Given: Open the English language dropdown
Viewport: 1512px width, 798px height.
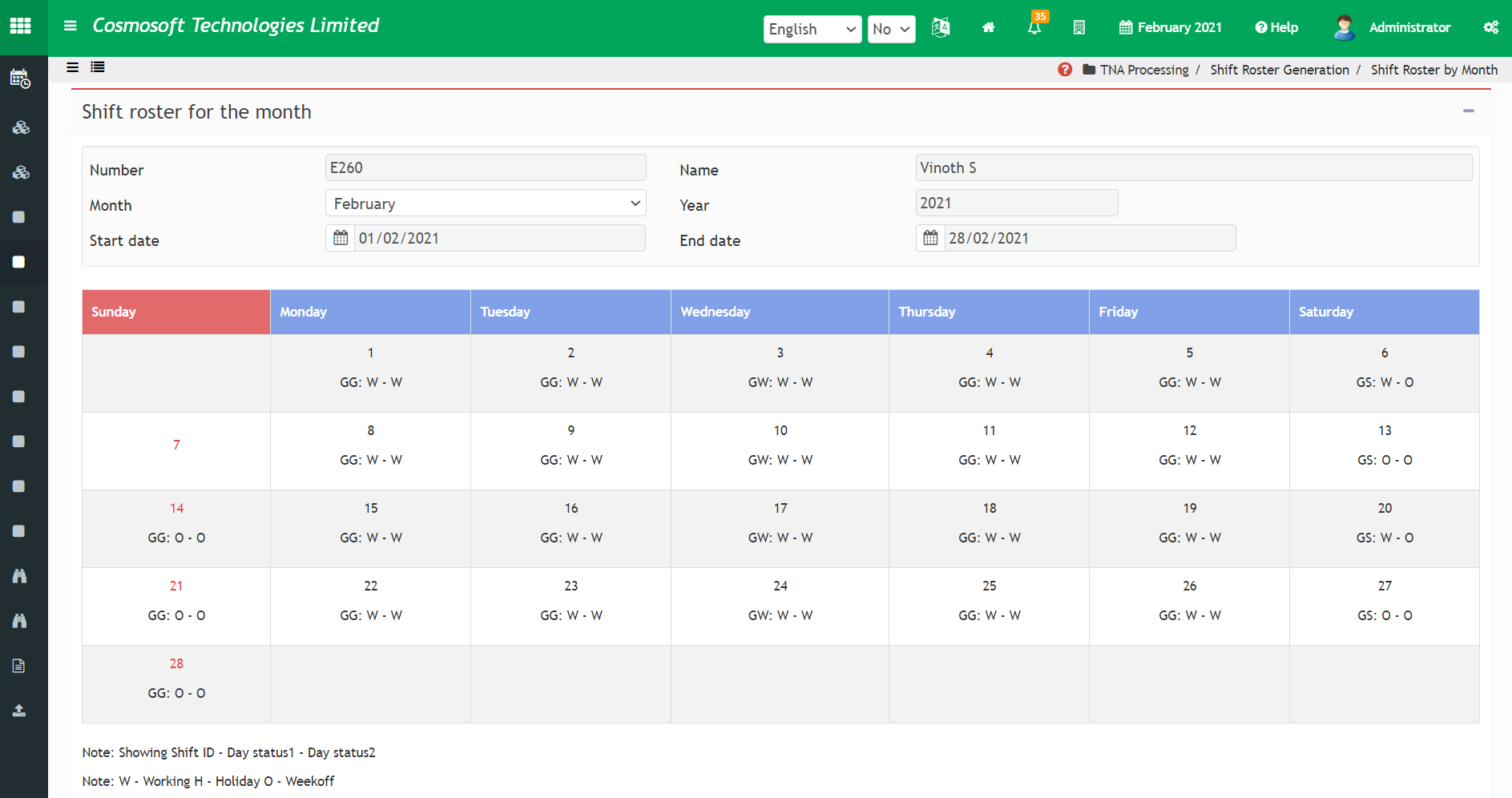Looking at the screenshot, I should [812, 29].
